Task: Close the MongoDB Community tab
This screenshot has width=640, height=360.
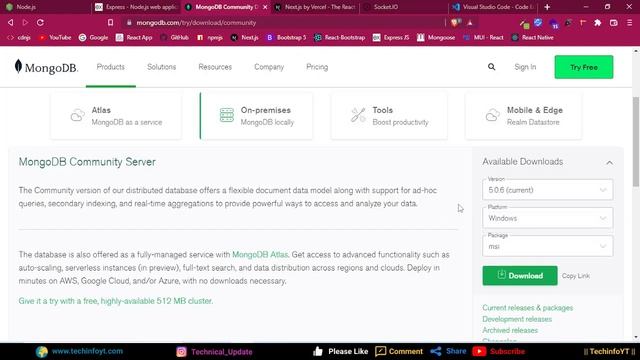Action: coord(265,7)
